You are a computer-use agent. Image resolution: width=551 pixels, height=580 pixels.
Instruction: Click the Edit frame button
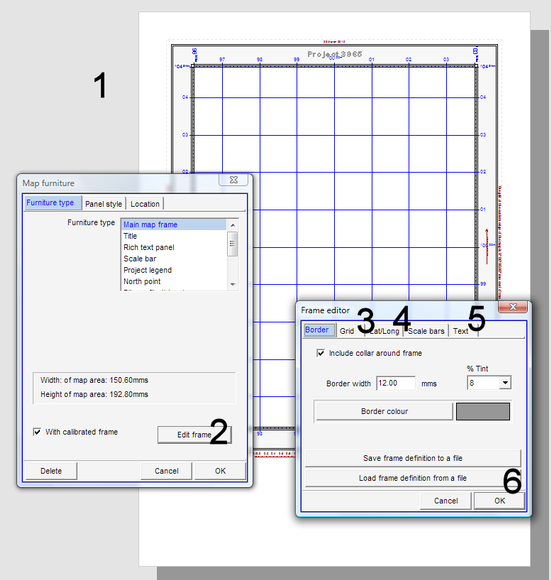click(x=194, y=435)
